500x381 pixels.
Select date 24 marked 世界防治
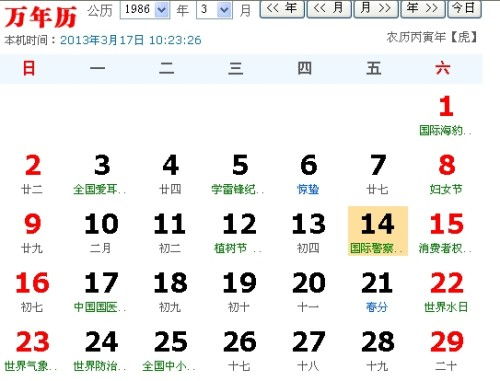click(x=101, y=350)
